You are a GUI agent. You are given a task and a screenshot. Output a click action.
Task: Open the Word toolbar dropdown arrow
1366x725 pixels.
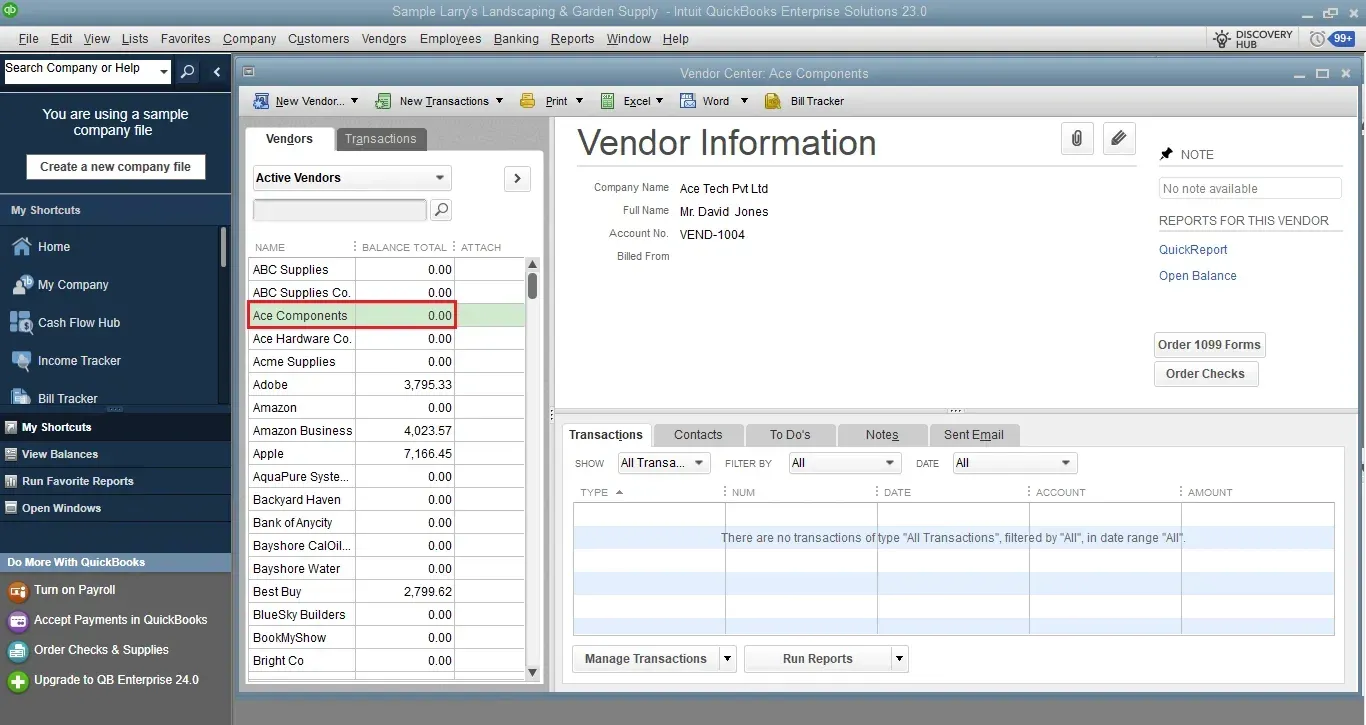pos(744,101)
